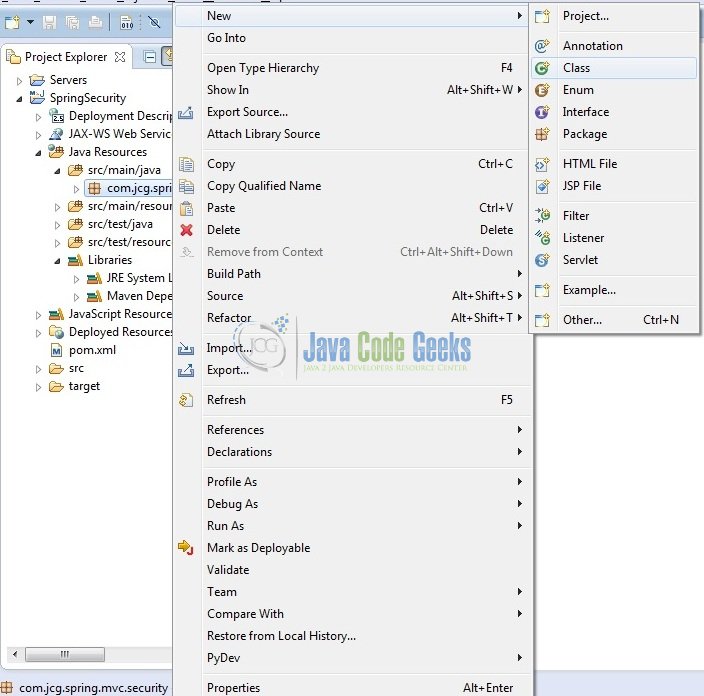Select Deployed Resources node
This screenshot has width=704, height=696.
pyautogui.click(x=120, y=332)
